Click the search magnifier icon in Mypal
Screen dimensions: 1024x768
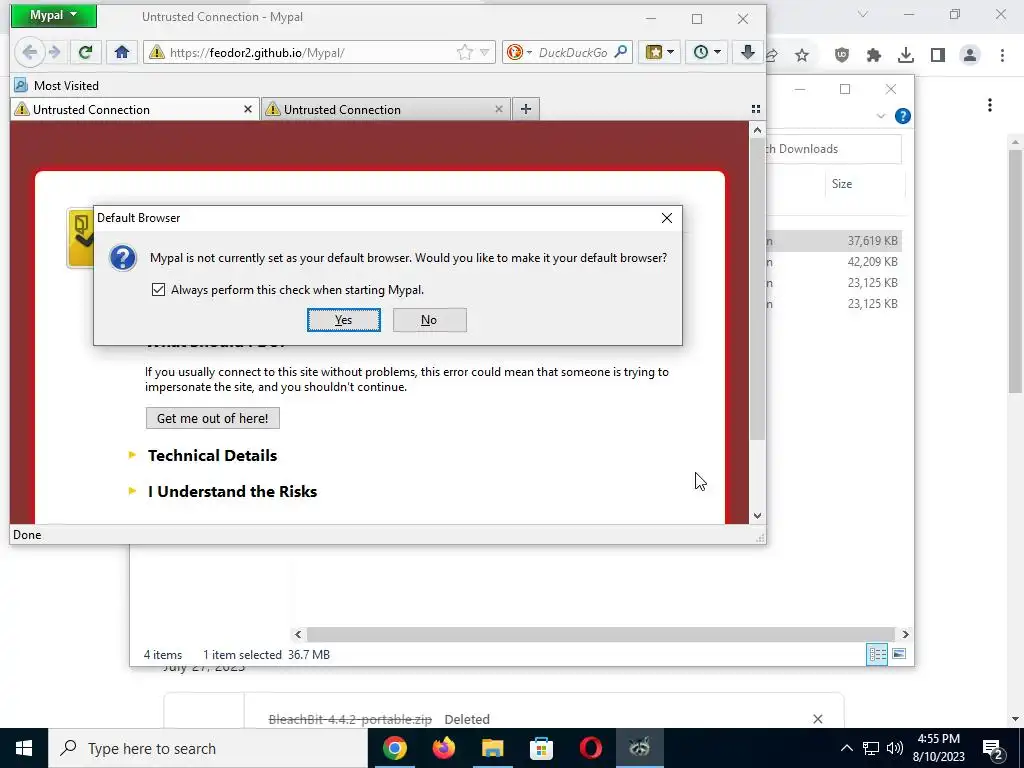pyautogui.click(x=621, y=52)
